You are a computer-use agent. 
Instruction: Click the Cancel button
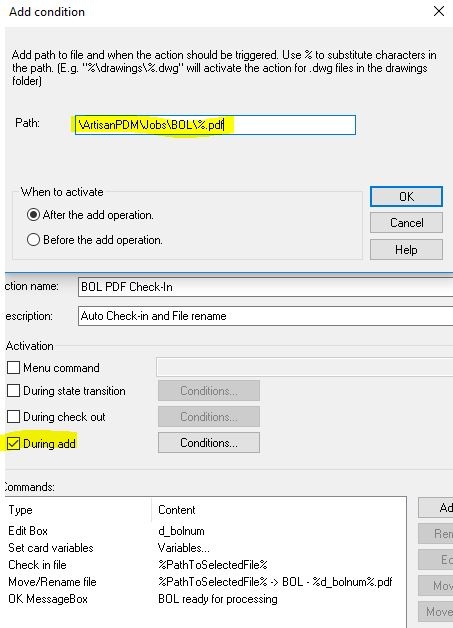pos(406,223)
